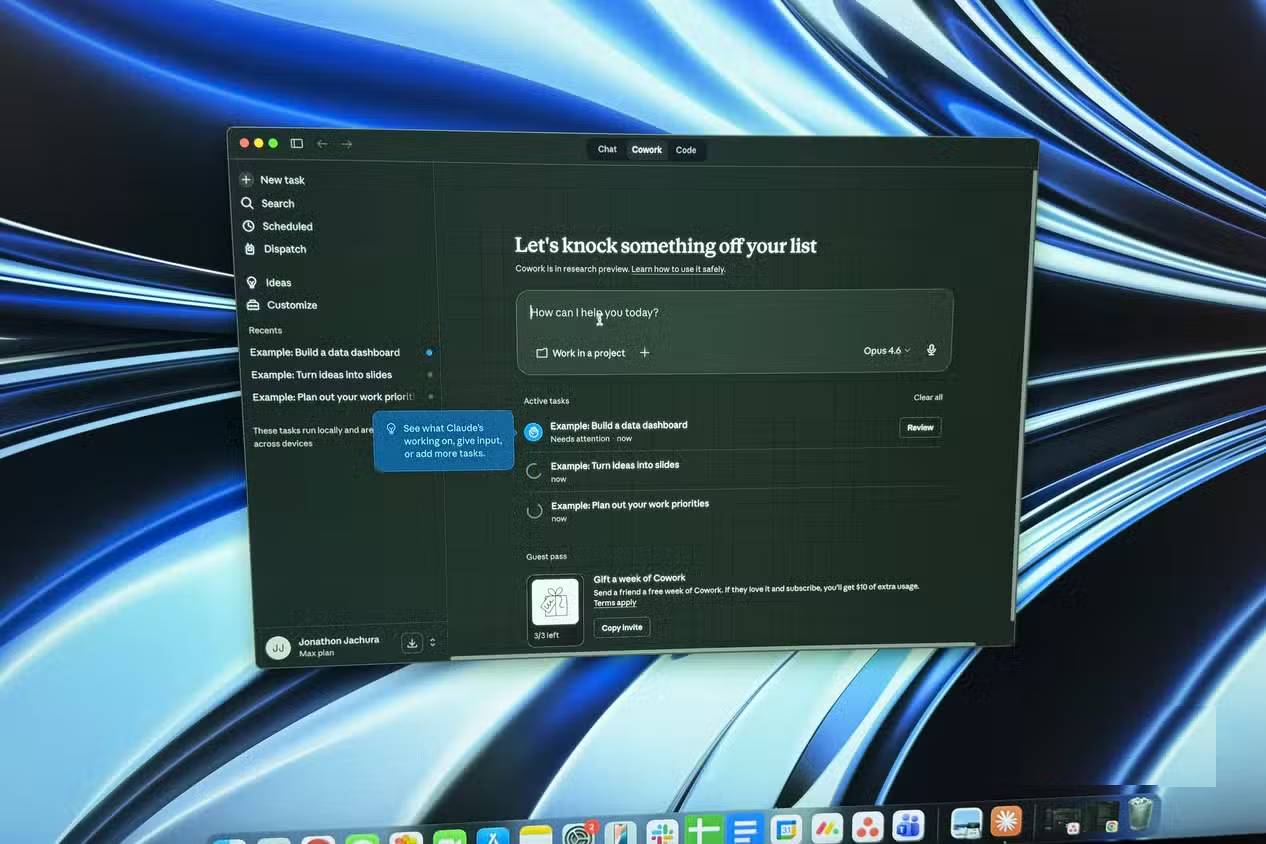Image resolution: width=1266 pixels, height=844 pixels.
Task: Click the microphone voice input icon
Action: 931,350
